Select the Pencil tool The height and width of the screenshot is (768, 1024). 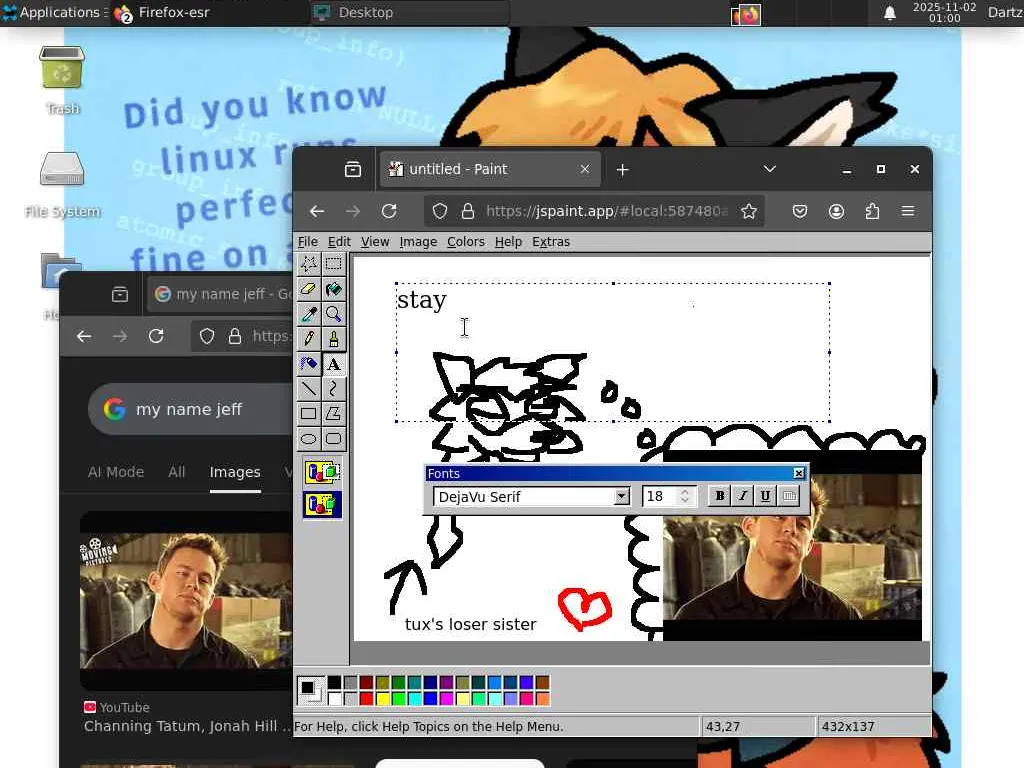tap(309, 339)
